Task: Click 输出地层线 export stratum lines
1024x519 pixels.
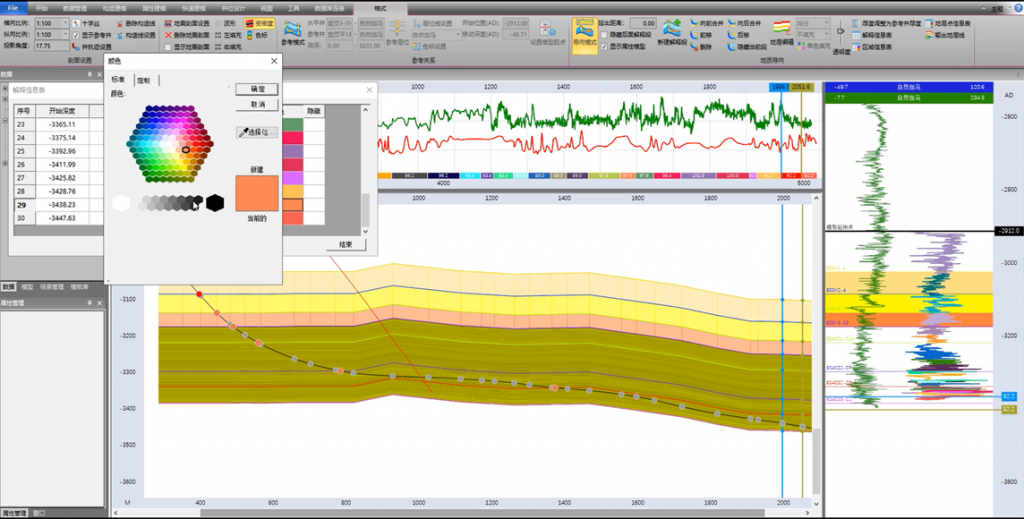Action: pyautogui.click(x=945, y=35)
